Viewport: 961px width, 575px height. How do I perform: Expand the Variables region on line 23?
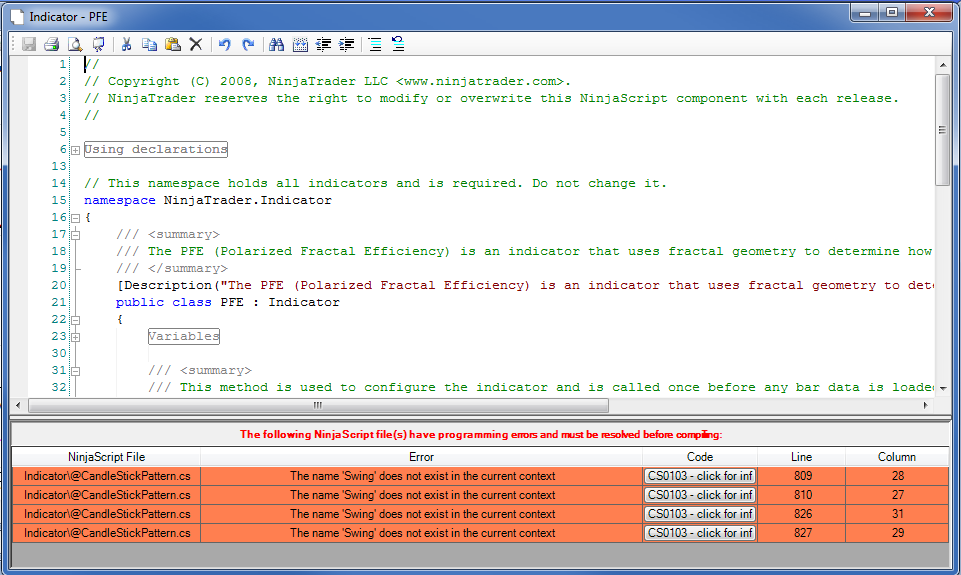click(x=75, y=337)
